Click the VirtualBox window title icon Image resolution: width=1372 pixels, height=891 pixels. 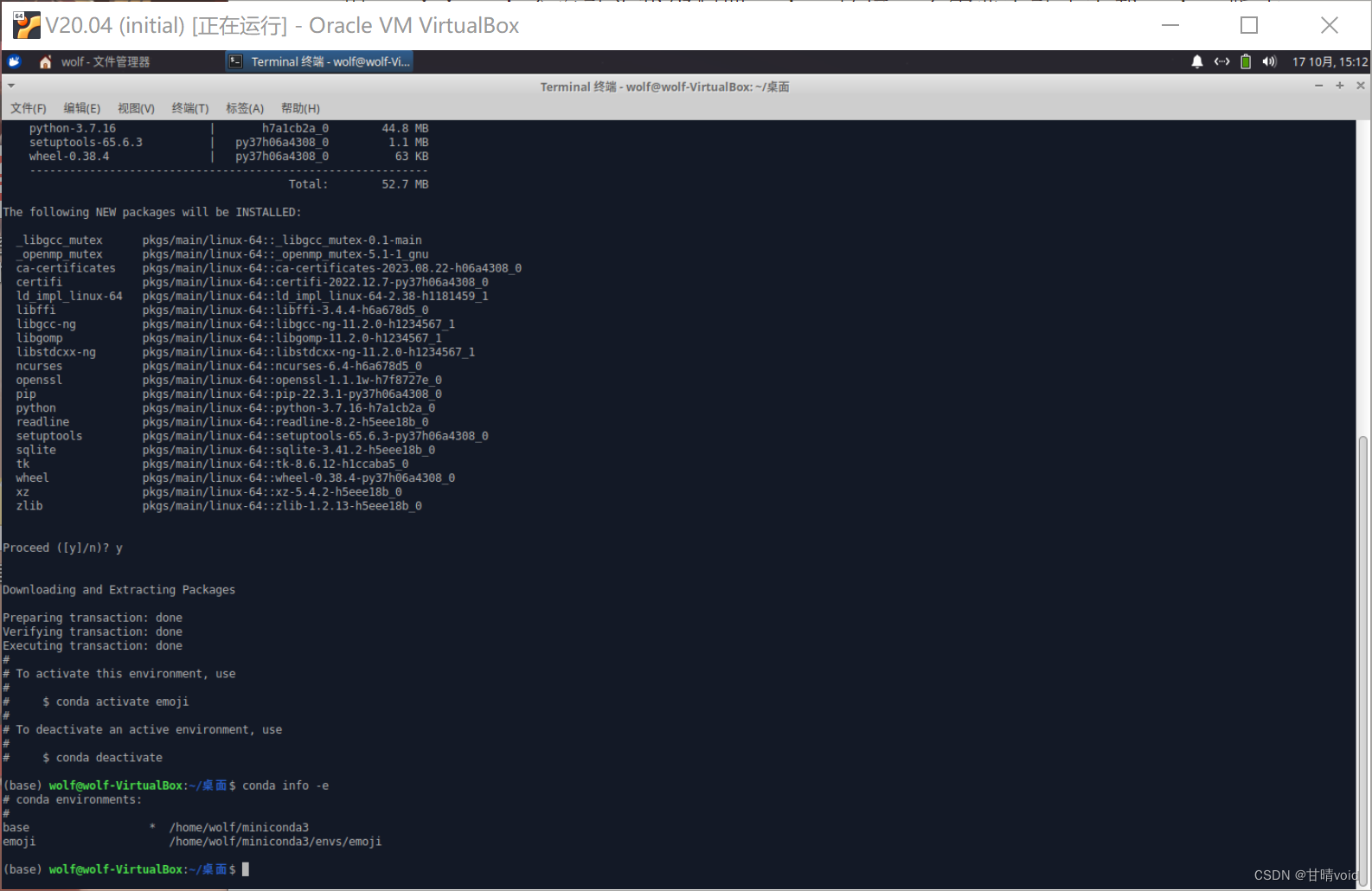[26, 25]
